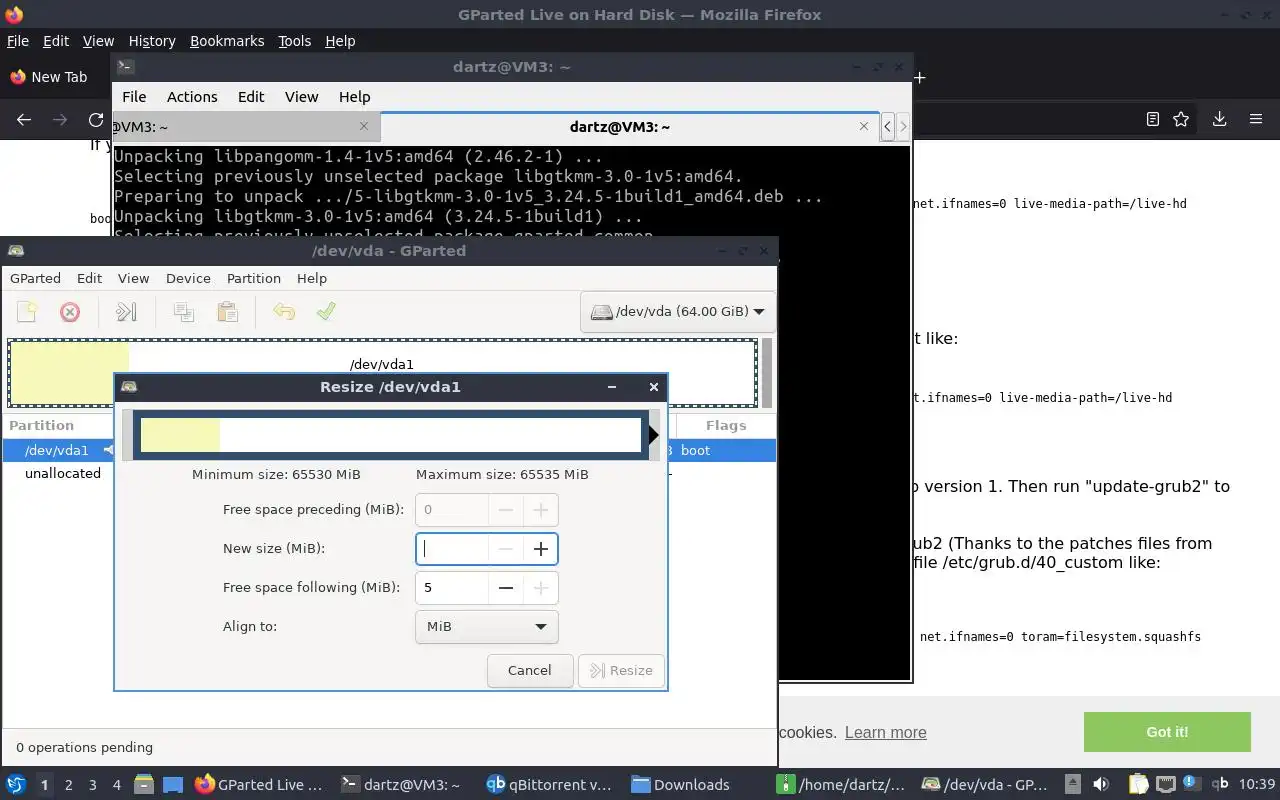Click the Resize button in the dialog
This screenshot has height=800, width=1280.
click(x=622, y=670)
